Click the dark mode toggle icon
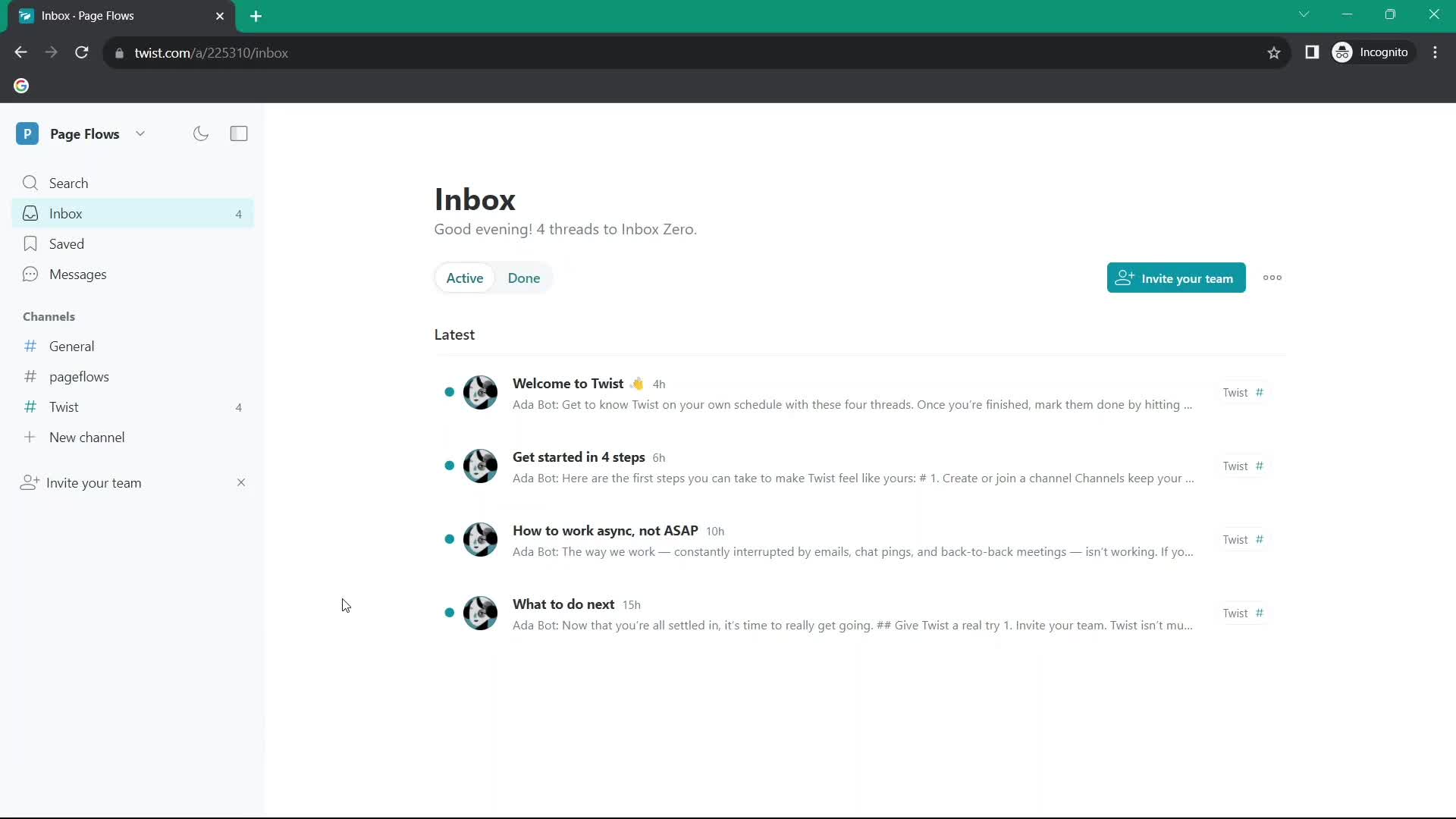Image resolution: width=1456 pixels, height=819 pixels. pos(200,134)
